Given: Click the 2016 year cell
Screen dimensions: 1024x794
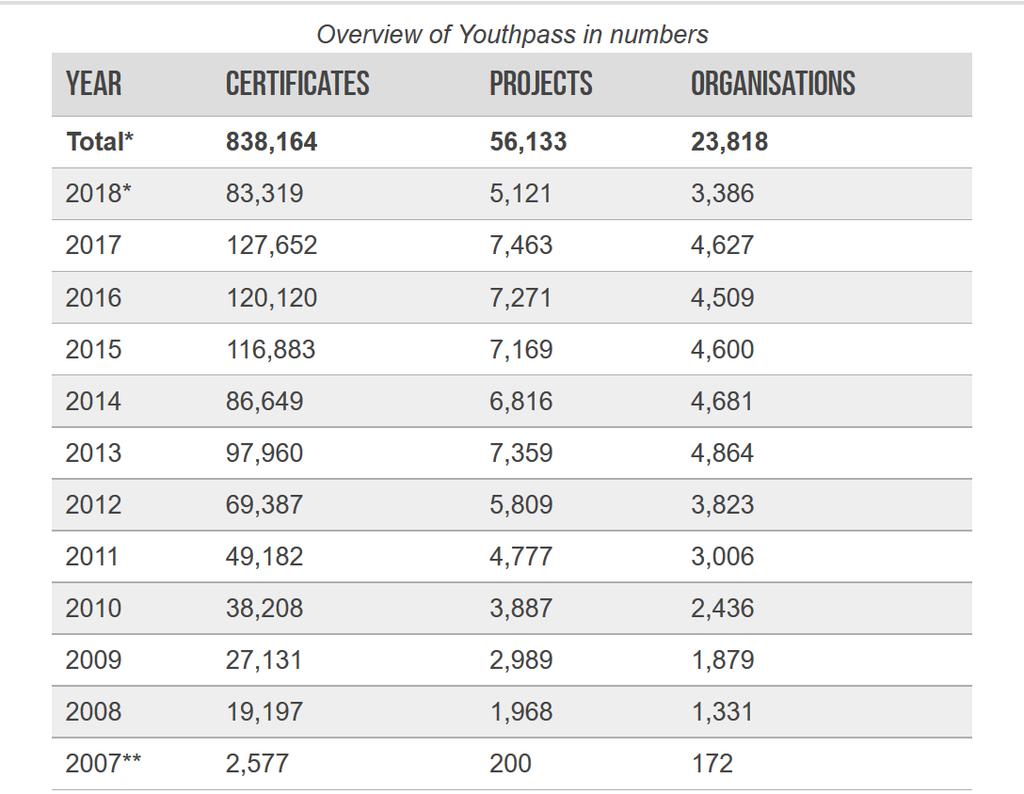Looking at the screenshot, I should pos(93,298).
